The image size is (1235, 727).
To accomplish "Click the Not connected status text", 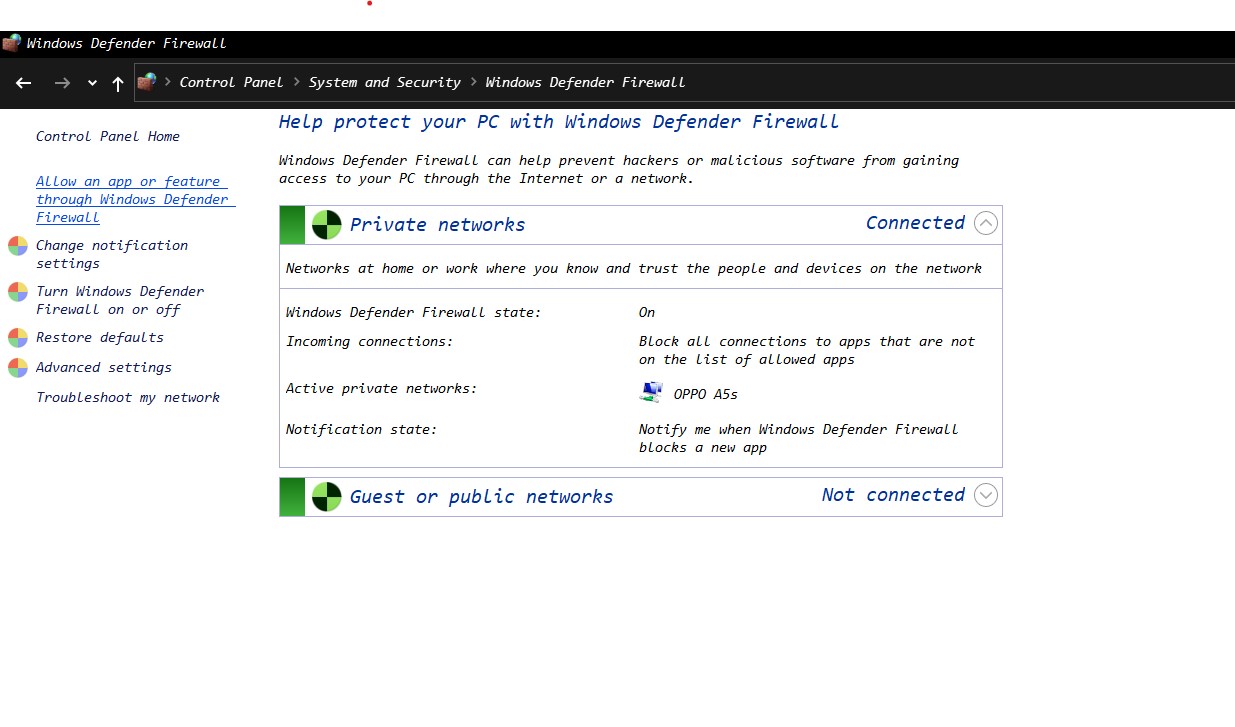I will click(x=893, y=495).
